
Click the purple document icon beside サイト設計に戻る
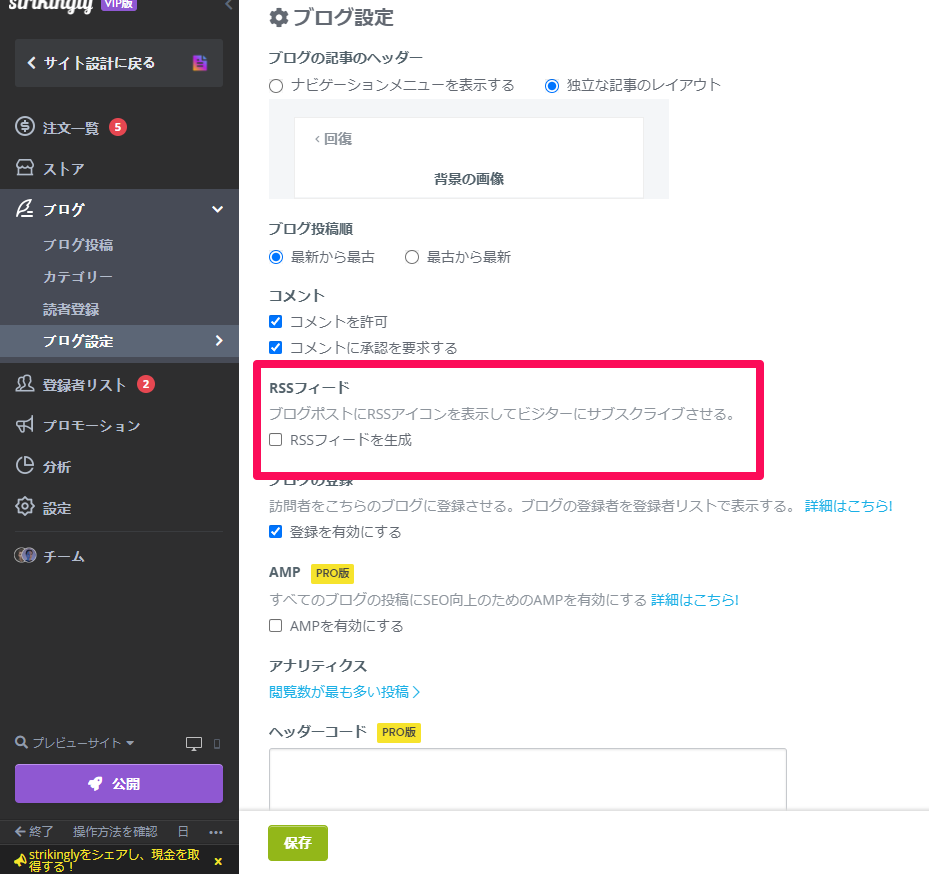point(200,63)
